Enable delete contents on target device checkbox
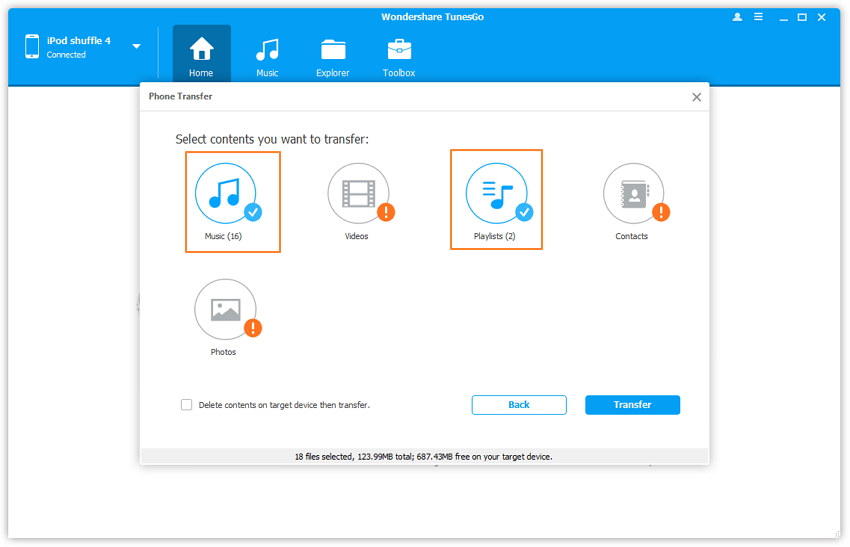Screen dimensions: 850x547 click(187, 405)
